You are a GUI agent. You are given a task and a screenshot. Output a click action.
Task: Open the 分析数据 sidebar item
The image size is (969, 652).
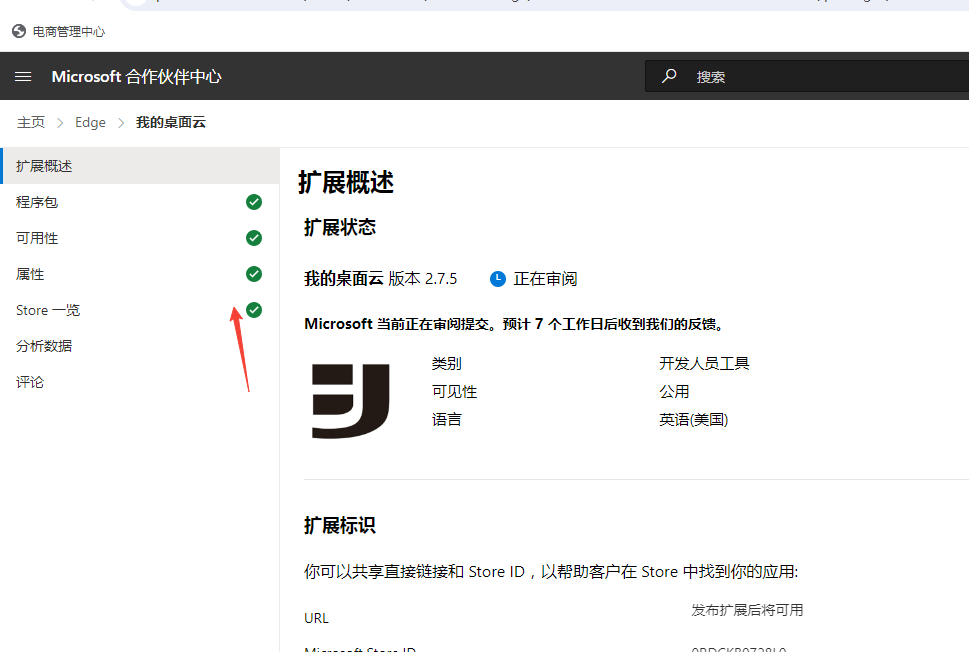click(x=140, y=345)
